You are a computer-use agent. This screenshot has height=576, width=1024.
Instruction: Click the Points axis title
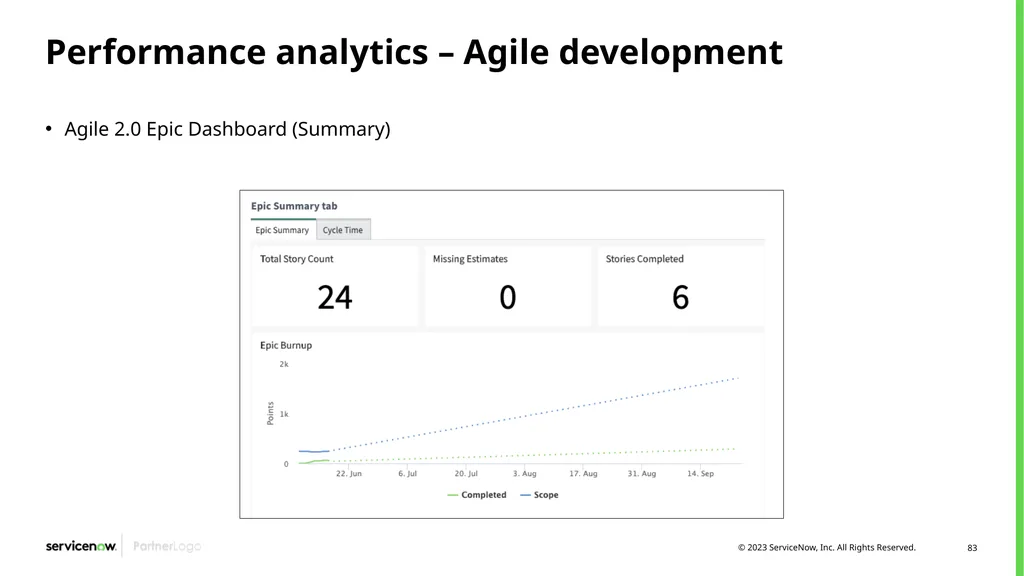(270, 413)
